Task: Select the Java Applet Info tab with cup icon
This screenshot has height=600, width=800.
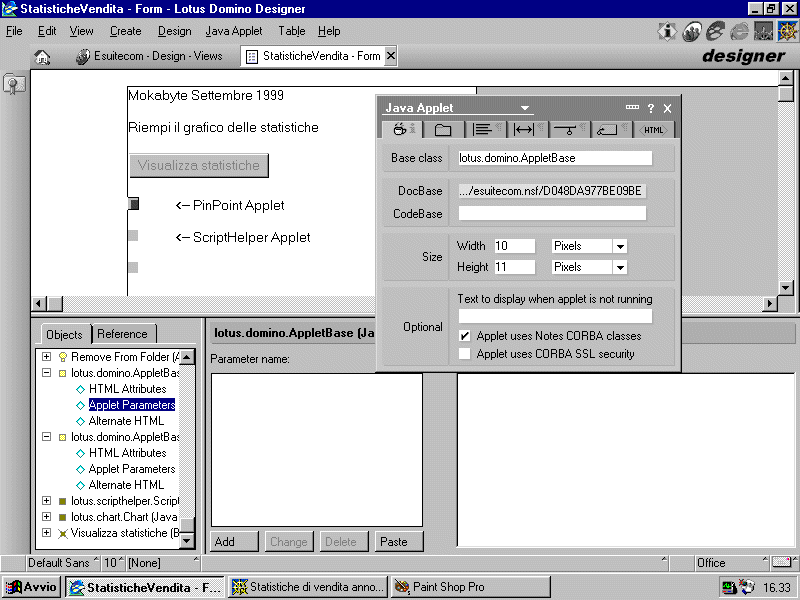Action: 402,130
